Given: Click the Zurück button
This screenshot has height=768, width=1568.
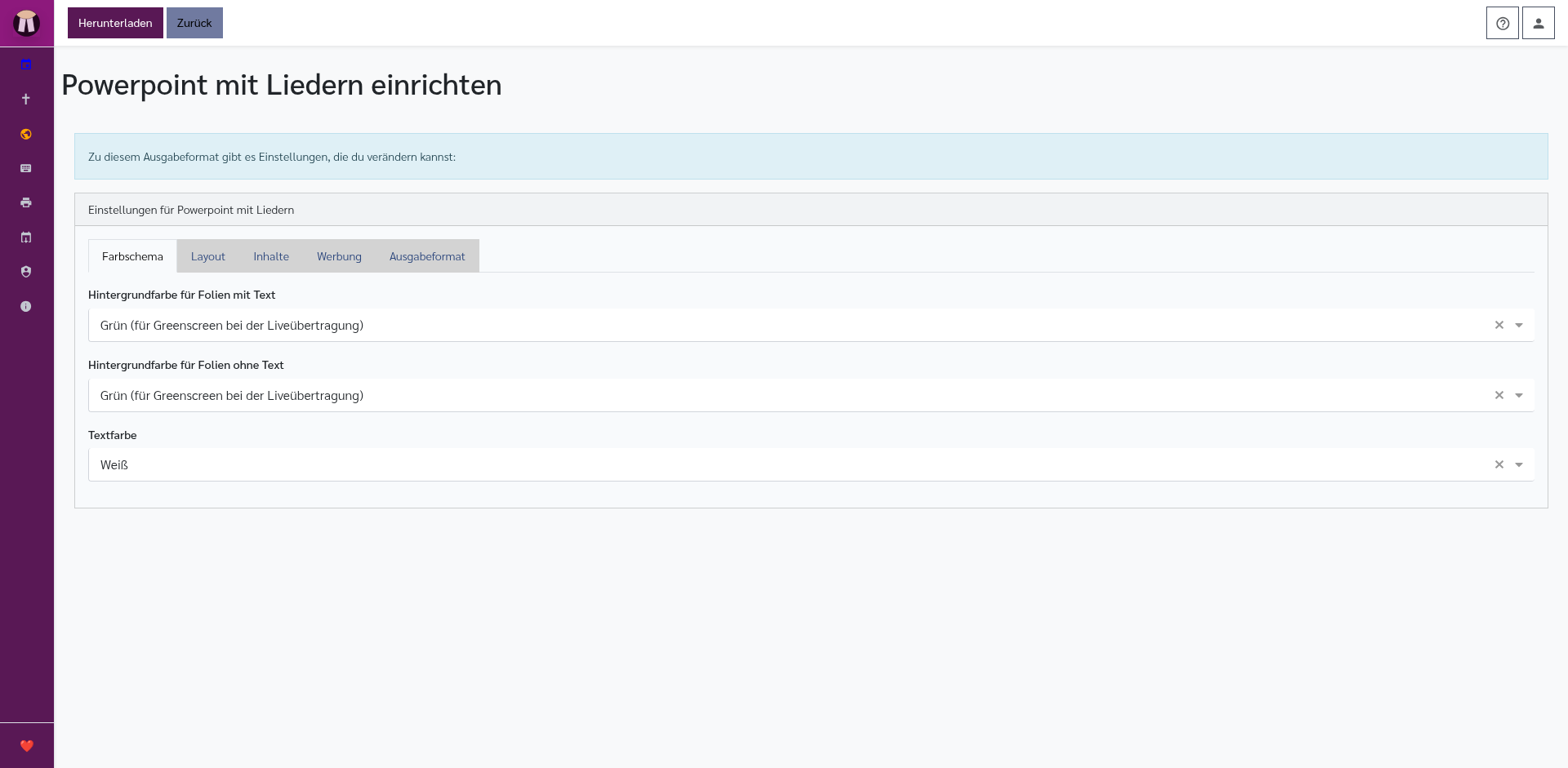Looking at the screenshot, I should [194, 23].
